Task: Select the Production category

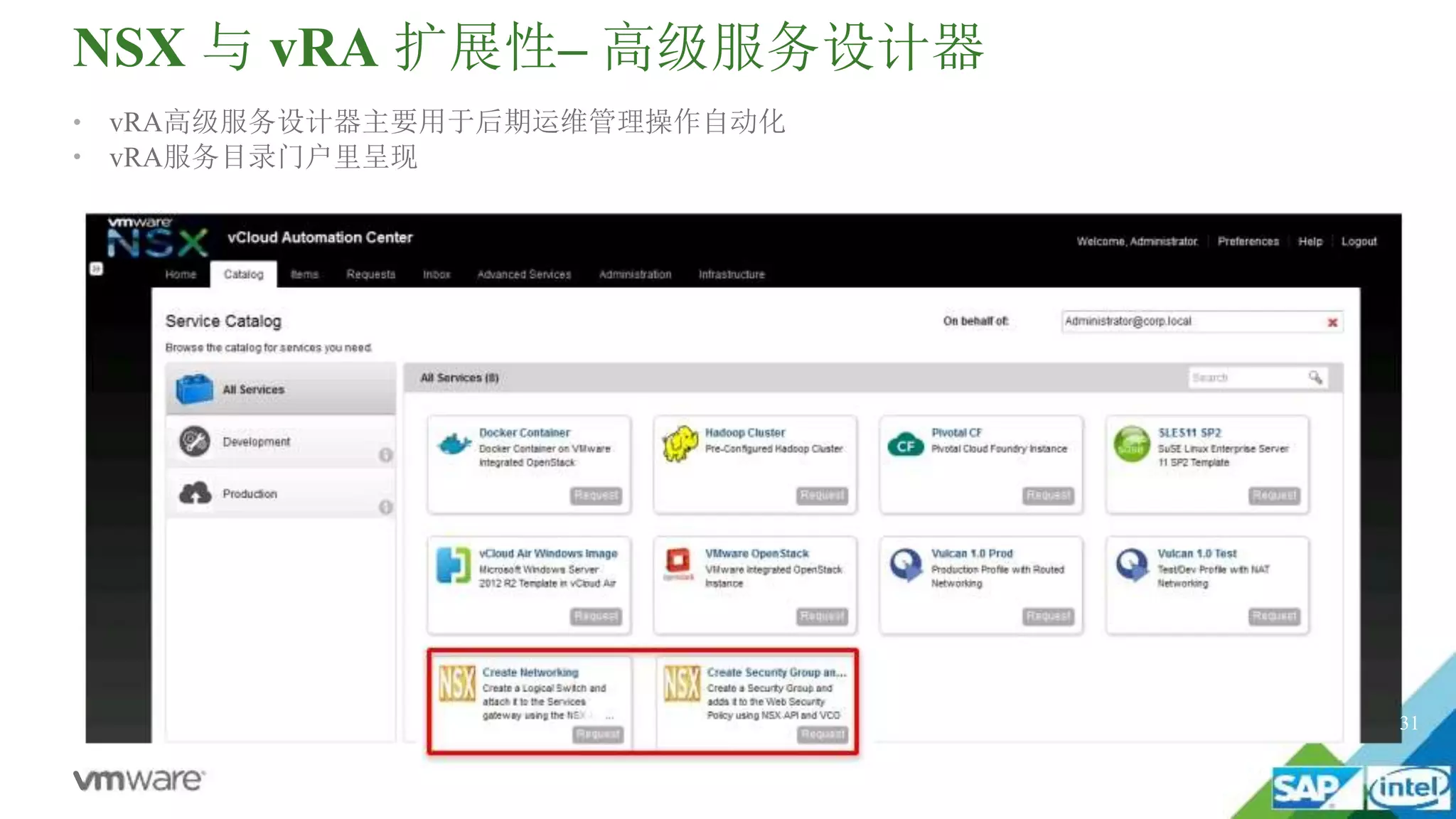Action: coord(281,493)
